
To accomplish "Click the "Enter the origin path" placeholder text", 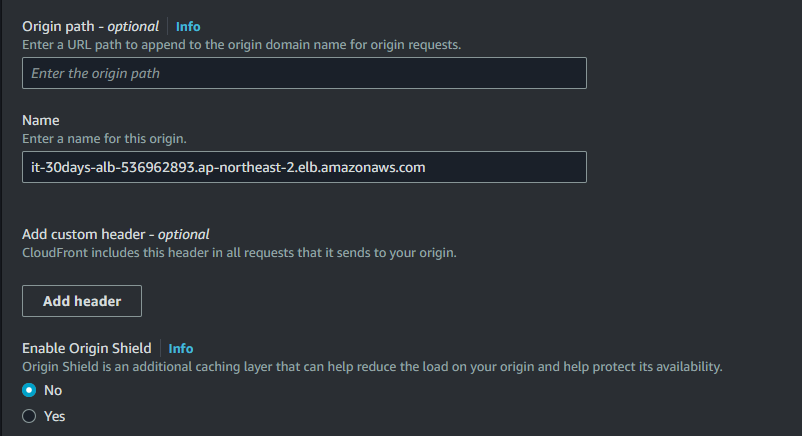I will pyautogui.click(x=96, y=73).
